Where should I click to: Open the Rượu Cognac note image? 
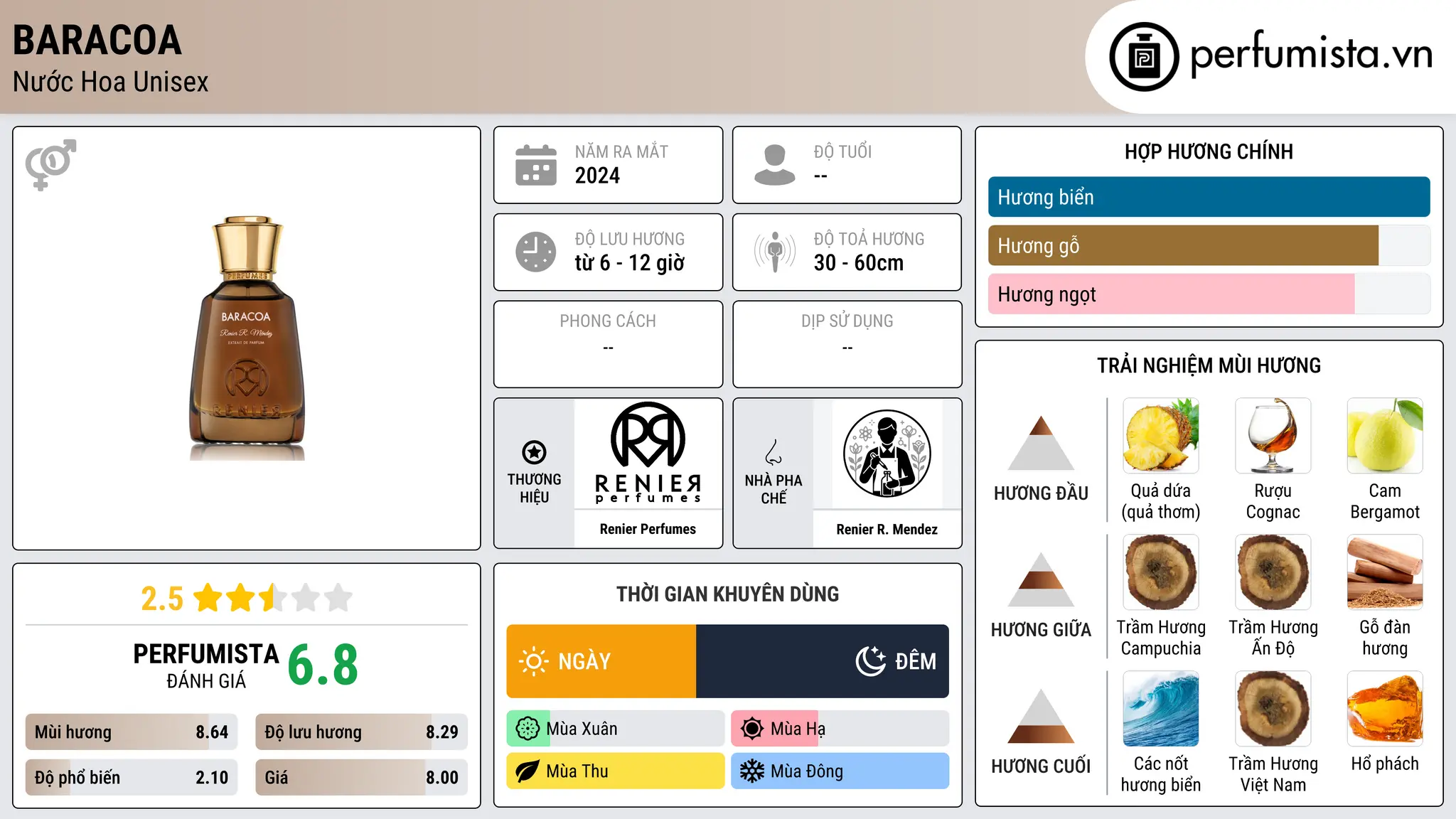pos(1273,436)
